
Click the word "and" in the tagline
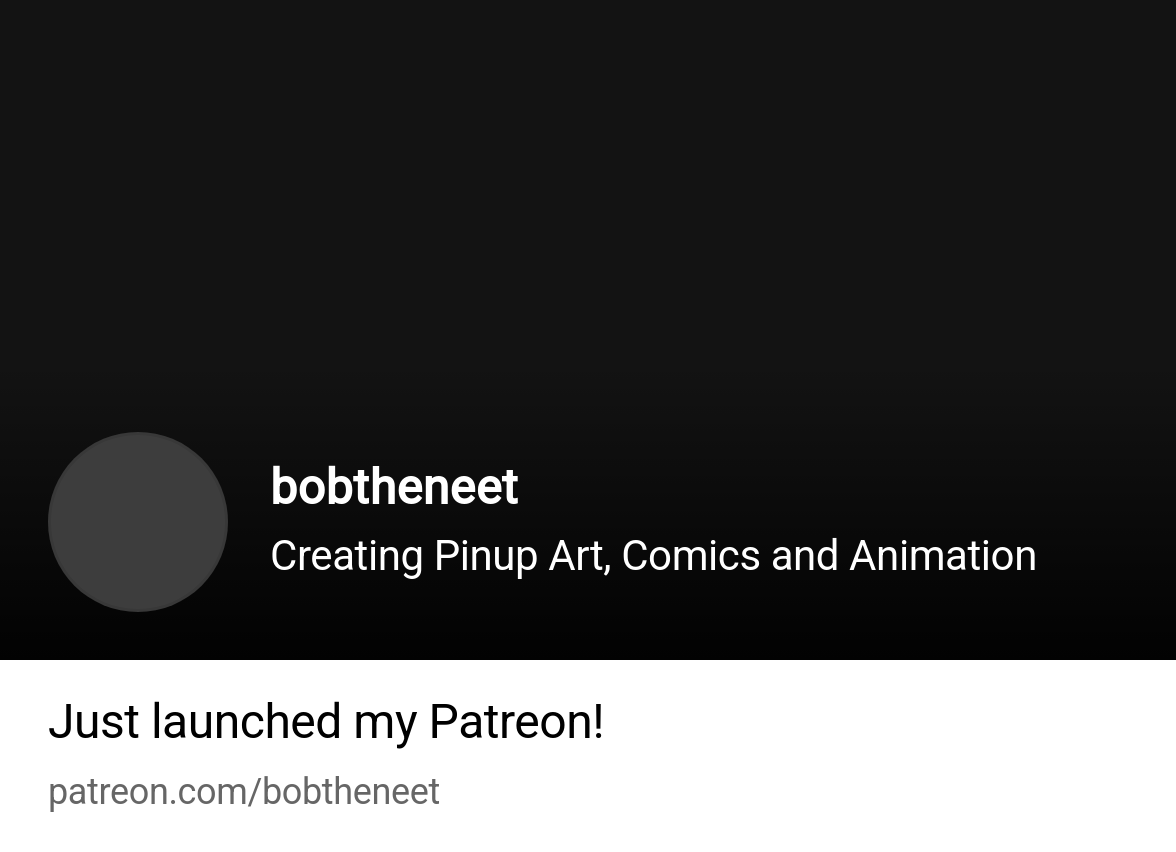(x=804, y=556)
